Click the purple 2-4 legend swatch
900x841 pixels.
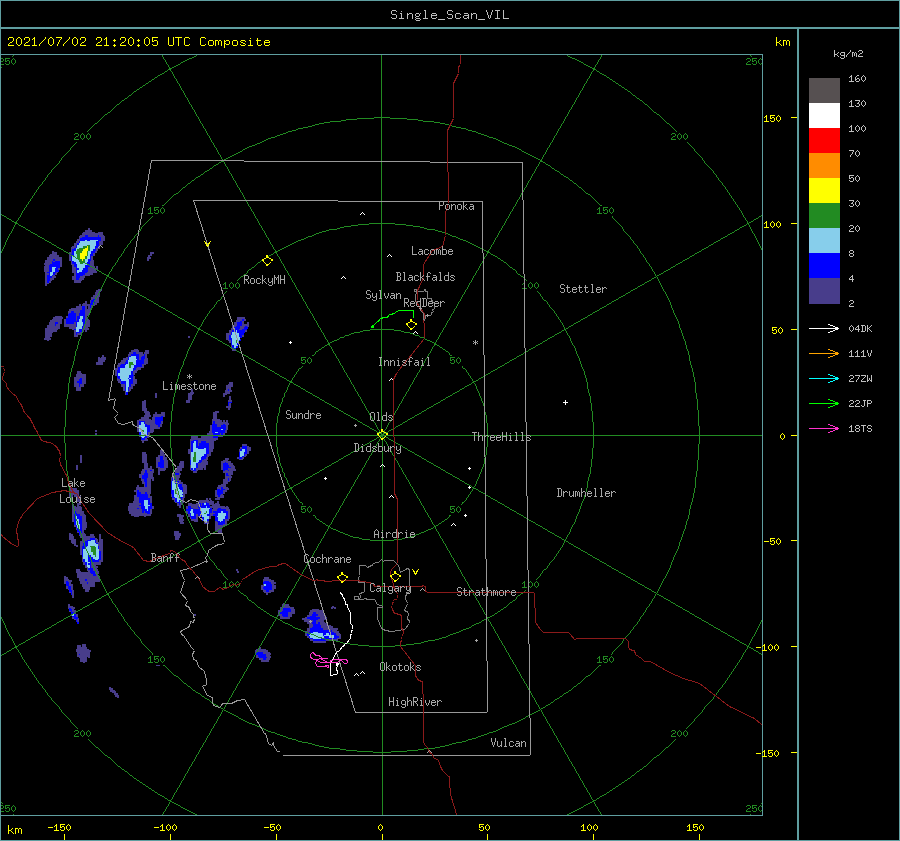click(824, 291)
